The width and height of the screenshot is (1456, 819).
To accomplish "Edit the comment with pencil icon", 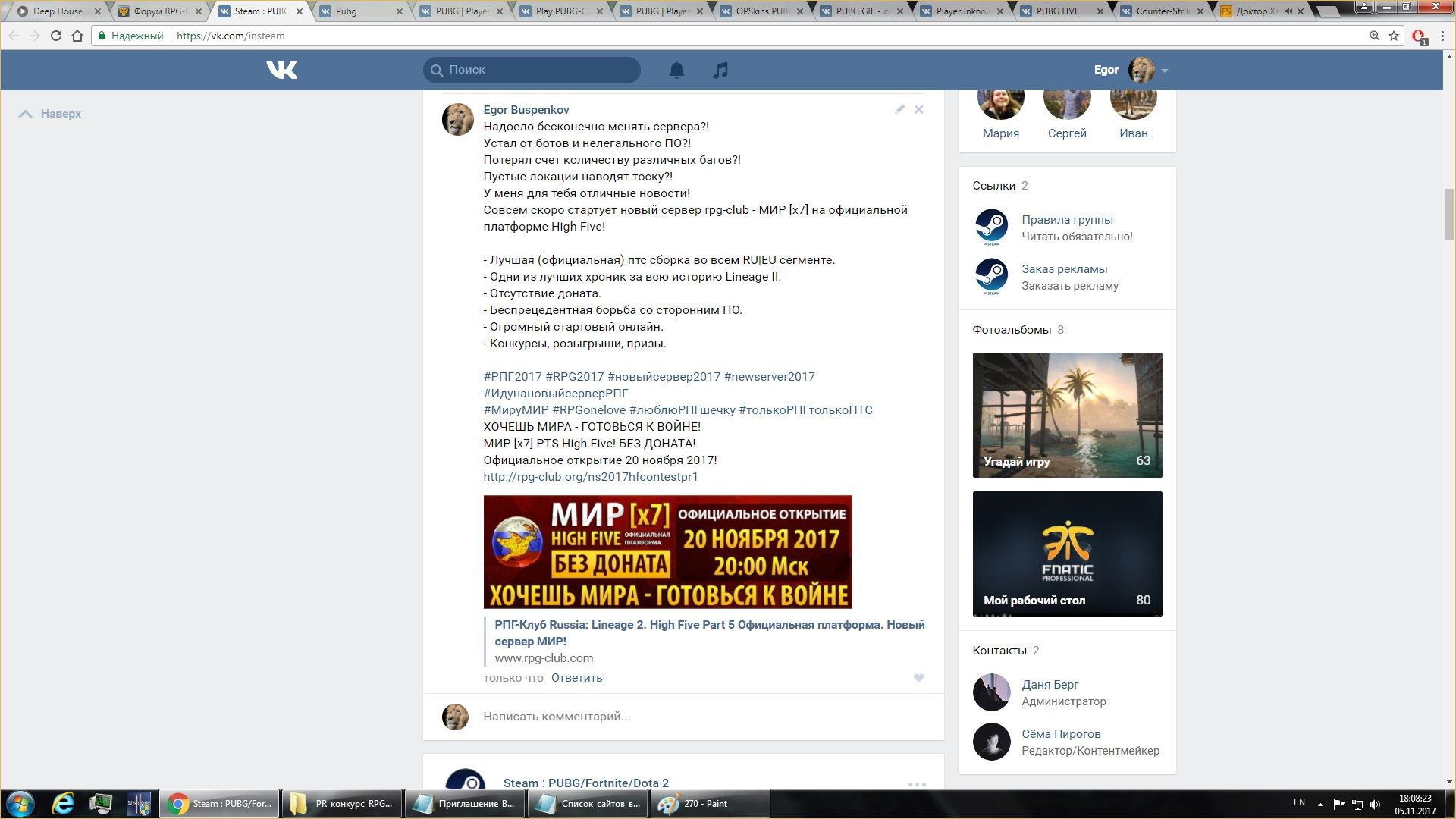I will point(899,109).
